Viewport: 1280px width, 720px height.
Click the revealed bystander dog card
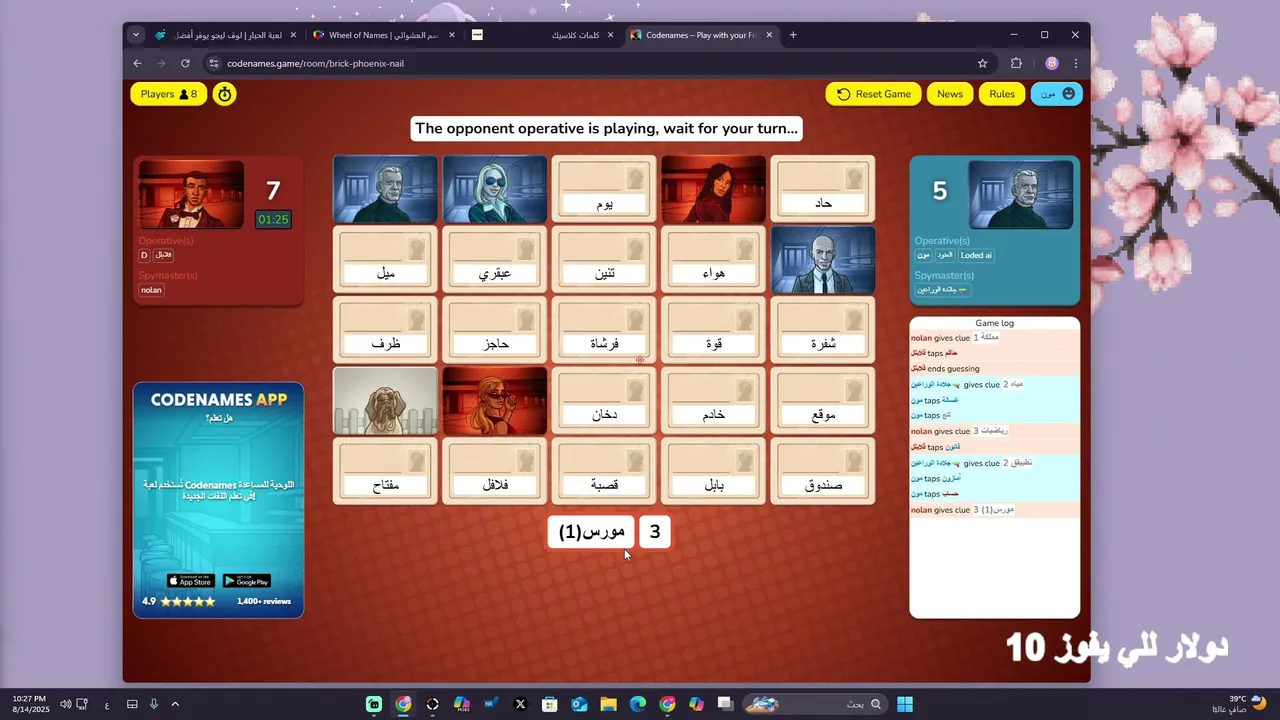click(385, 401)
